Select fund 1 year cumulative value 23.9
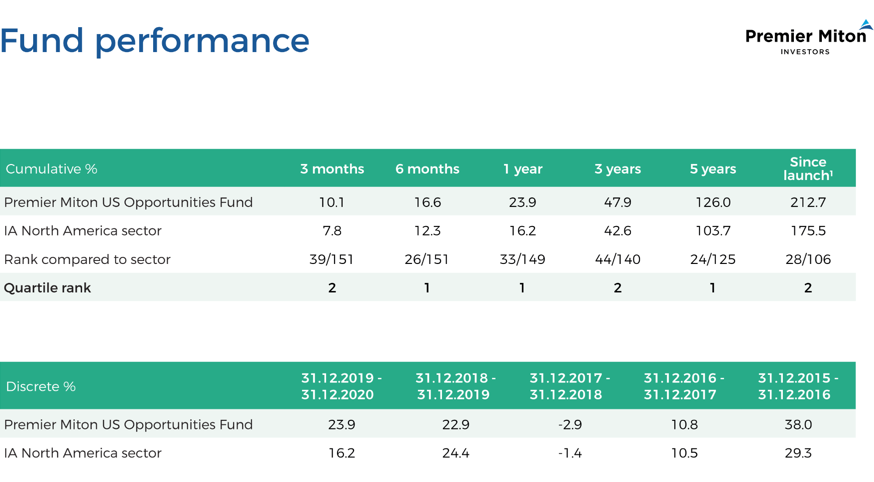The width and height of the screenshot is (874, 482). (522, 202)
